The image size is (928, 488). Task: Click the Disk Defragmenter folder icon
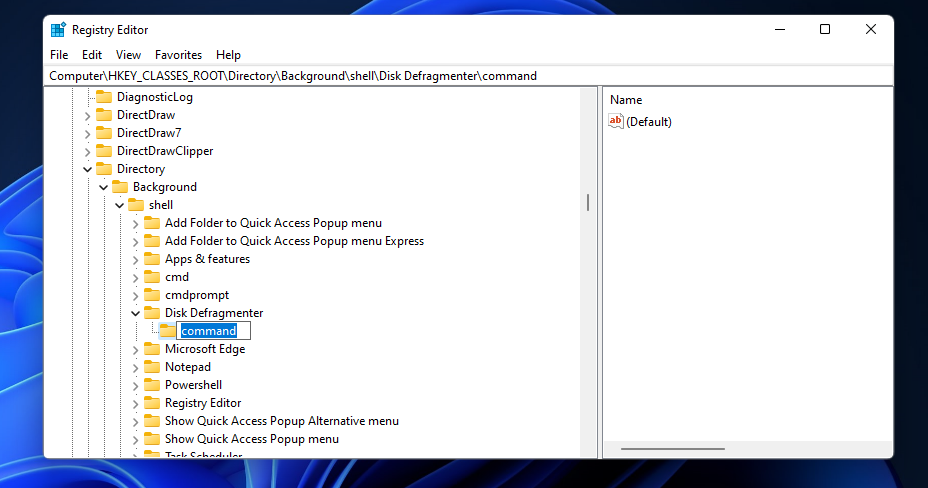tap(152, 313)
